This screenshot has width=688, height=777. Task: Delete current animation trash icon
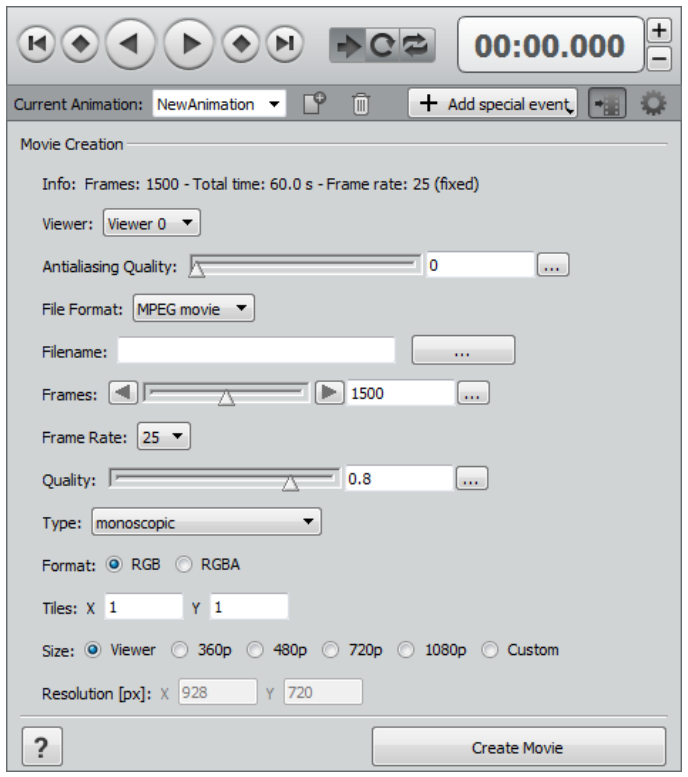(x=360, y=104)
